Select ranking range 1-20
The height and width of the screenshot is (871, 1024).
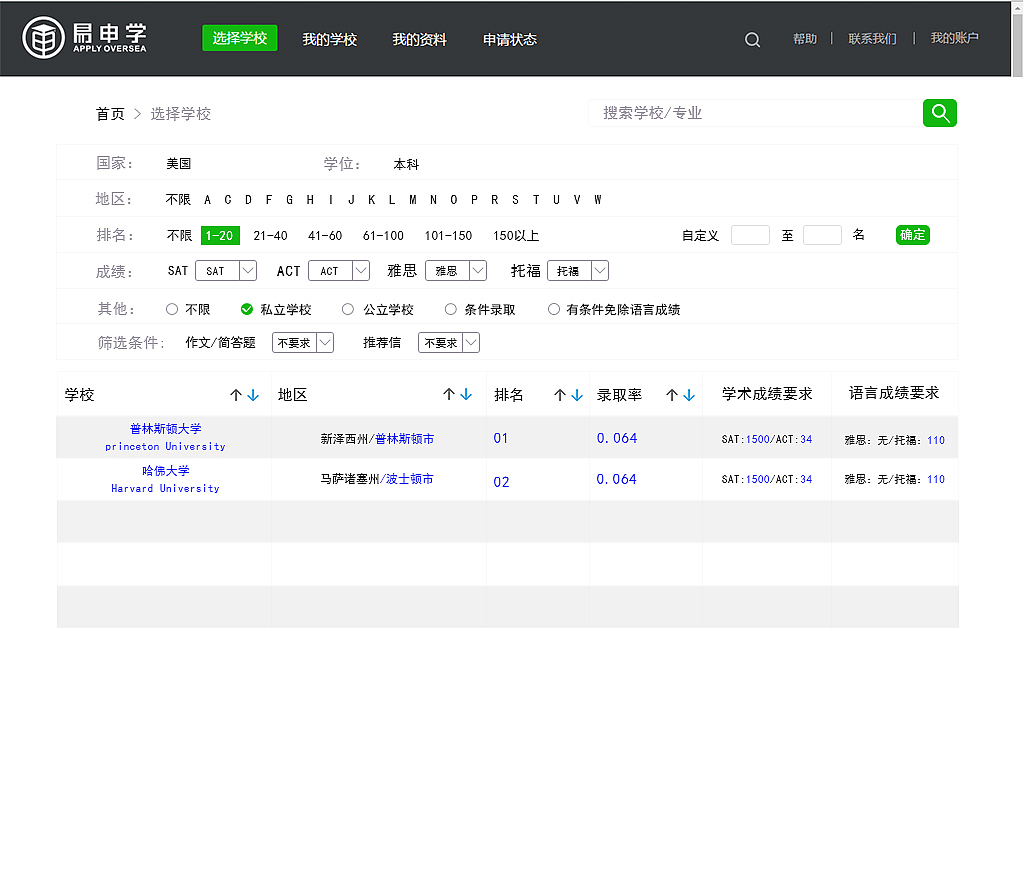tap(220, 236)
